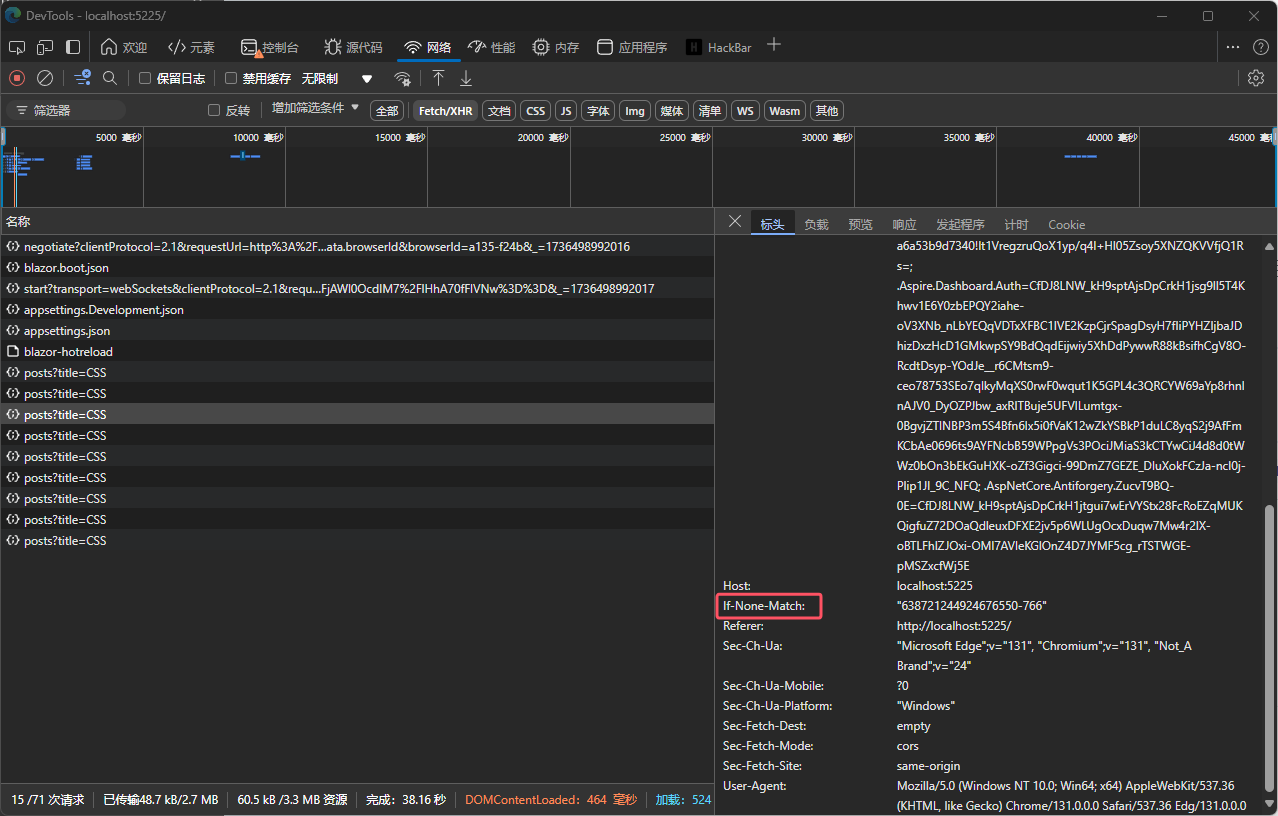The height and width of the screenshot is (816, 1278).
Task: Open the network conditions icon
Action: point(402,78)
